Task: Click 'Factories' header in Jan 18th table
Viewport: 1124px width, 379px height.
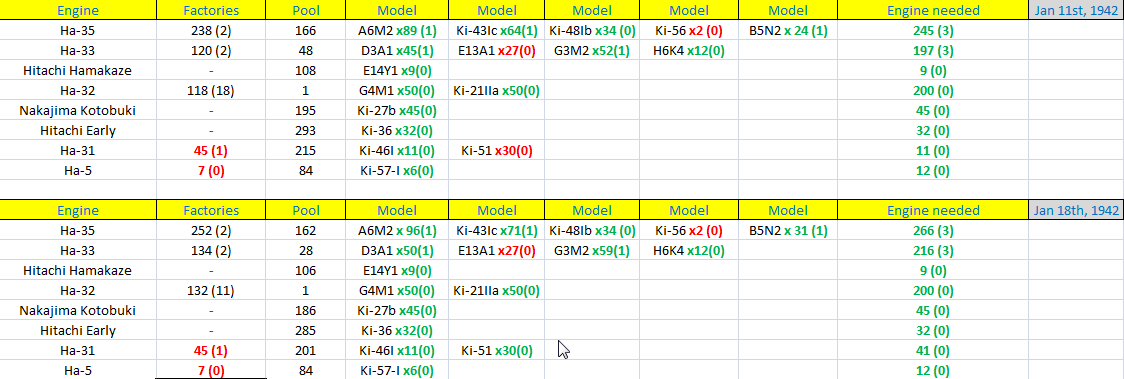Action: 211,211
